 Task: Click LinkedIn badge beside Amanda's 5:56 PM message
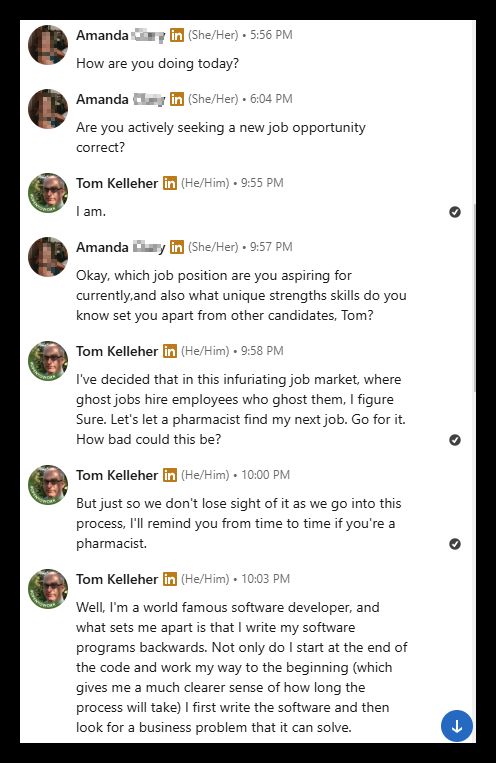177,35
